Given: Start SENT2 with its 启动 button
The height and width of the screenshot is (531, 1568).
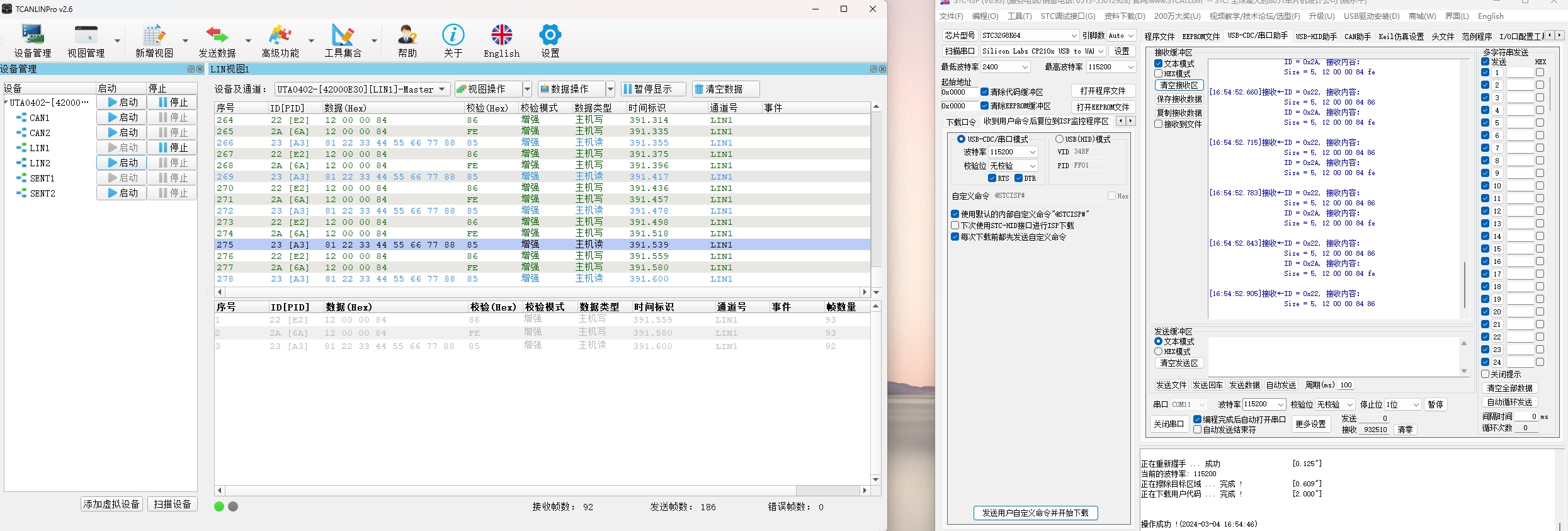Looking at the screenshot, I should 122,193.
